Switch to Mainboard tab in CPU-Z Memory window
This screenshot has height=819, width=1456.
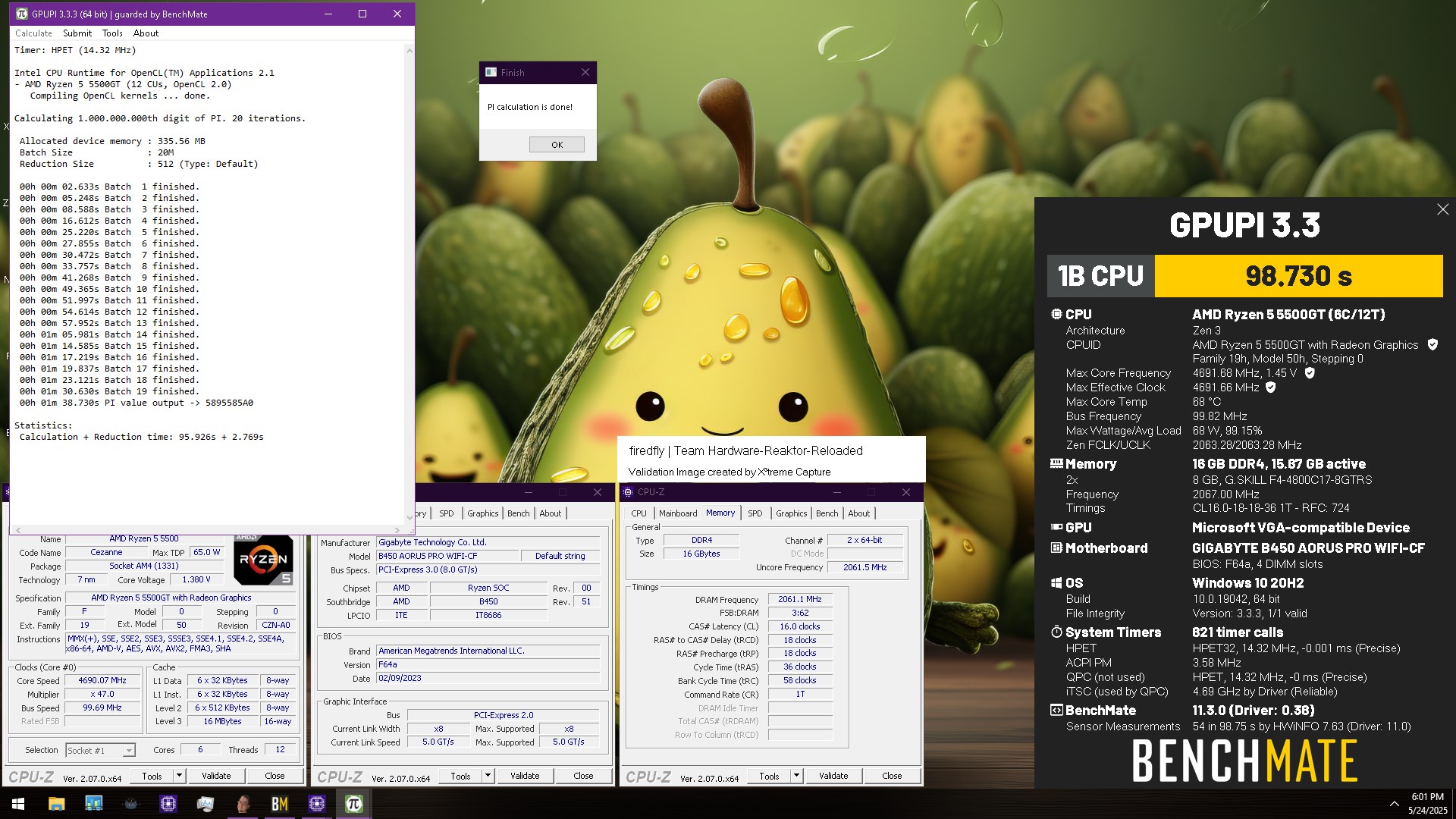click(x=678, y=513)
